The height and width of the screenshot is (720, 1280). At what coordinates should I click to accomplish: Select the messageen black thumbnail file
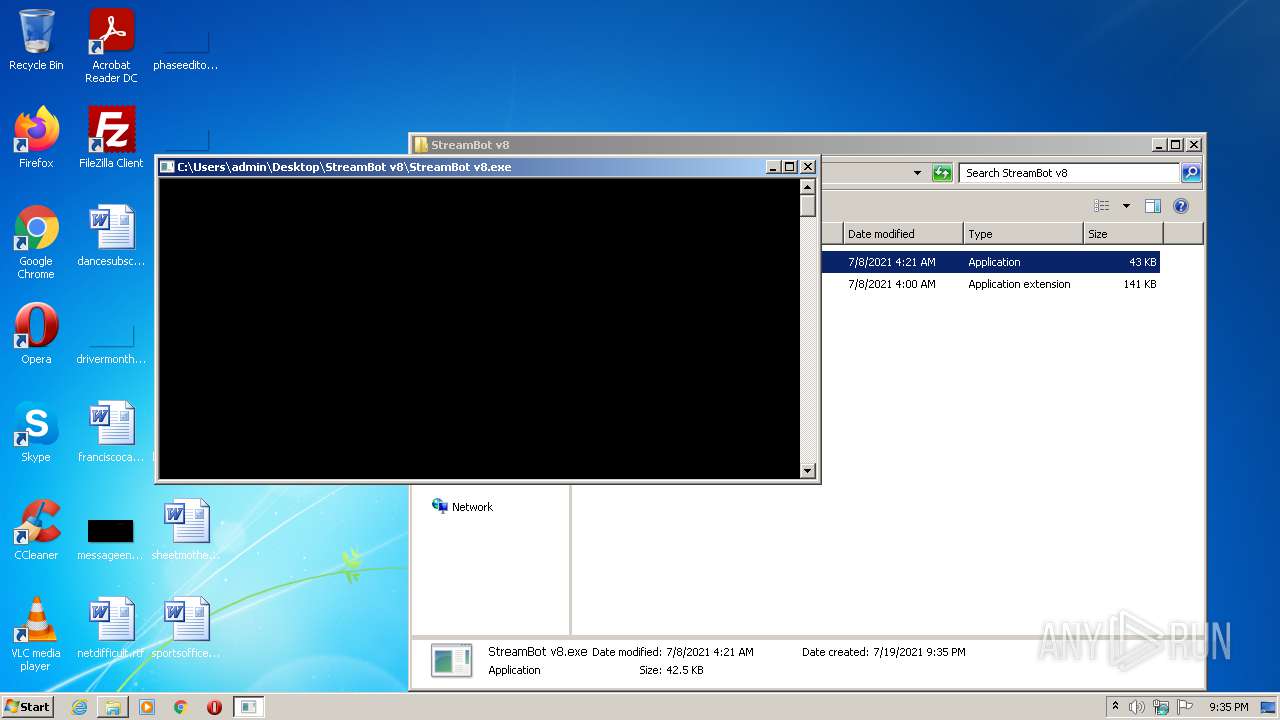[111, 538]
